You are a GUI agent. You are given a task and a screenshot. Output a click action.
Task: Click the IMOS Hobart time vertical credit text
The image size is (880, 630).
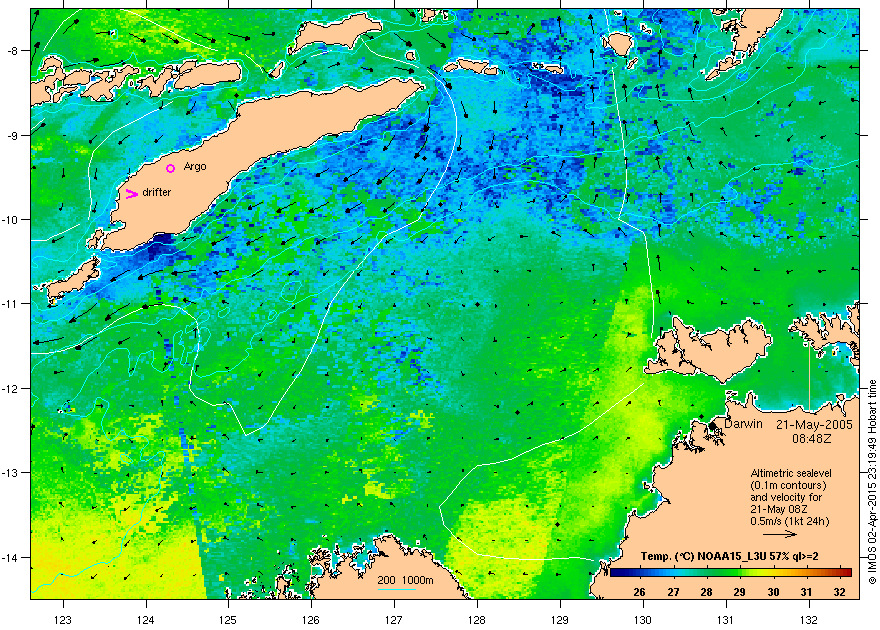[872, 482]
